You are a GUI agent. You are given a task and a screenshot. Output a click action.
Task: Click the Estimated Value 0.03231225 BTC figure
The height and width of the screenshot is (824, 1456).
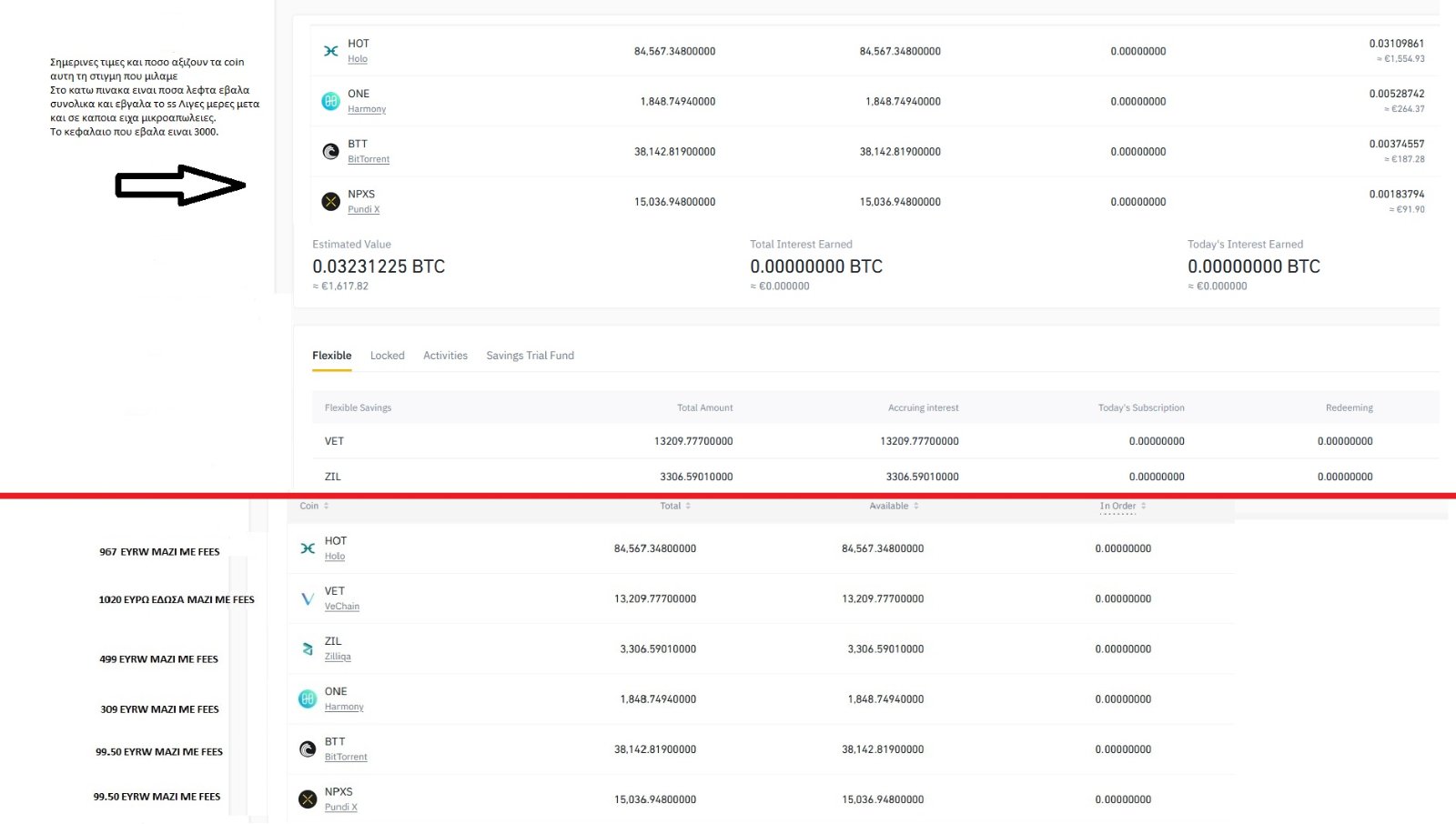(379, 266)
